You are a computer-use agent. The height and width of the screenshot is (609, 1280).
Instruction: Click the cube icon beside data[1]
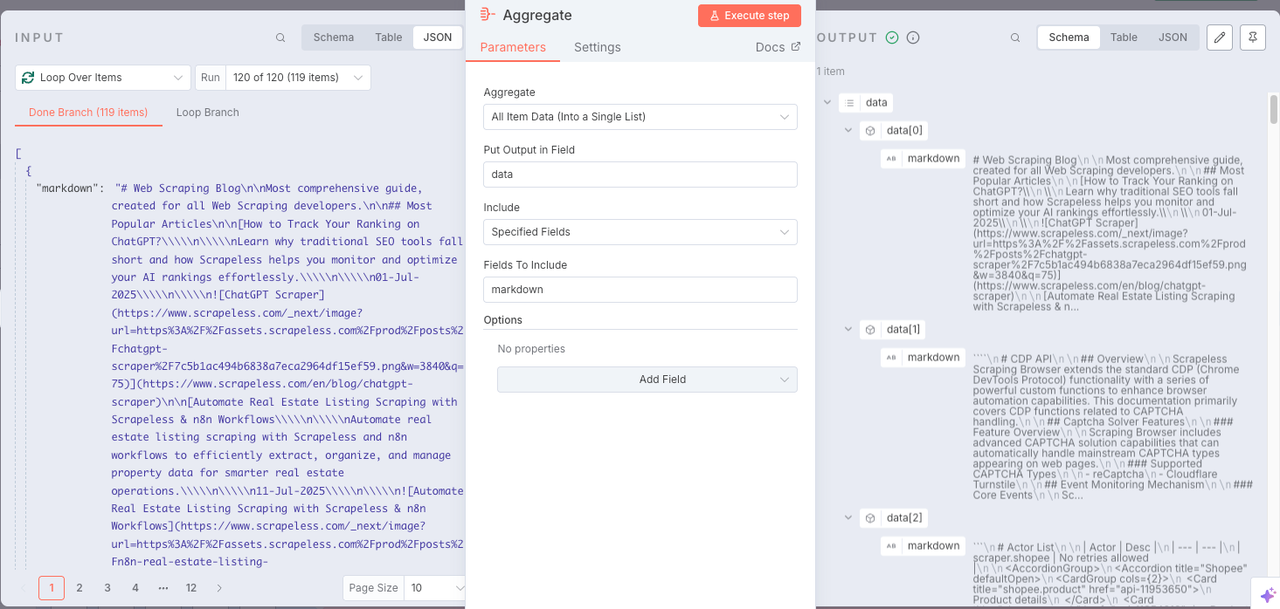click(870, 329)
